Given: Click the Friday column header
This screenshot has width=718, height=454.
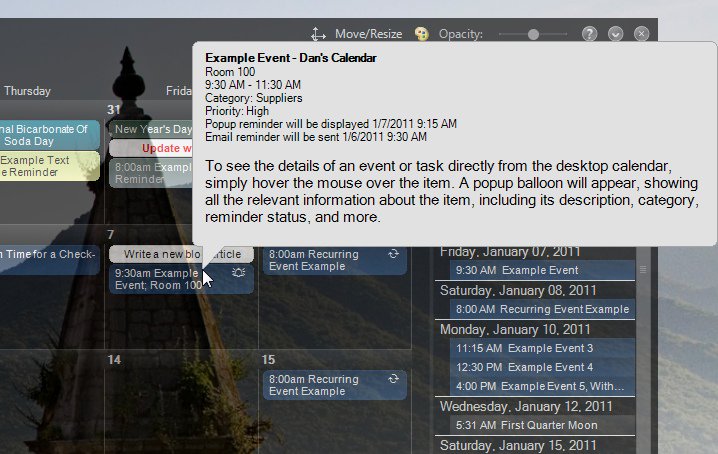Looking at the screenshot, I should tap(179, 91).
